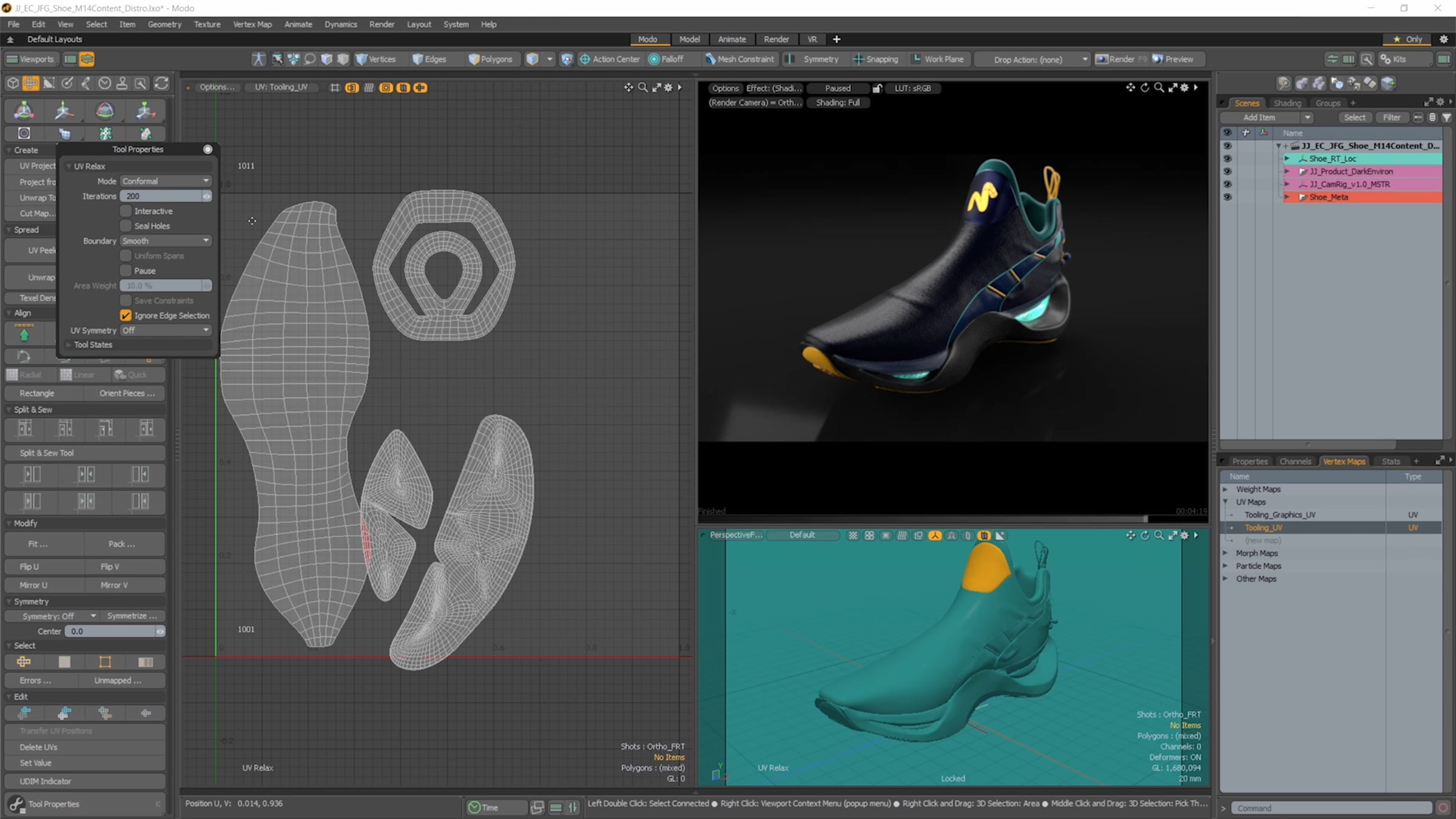Open the Fit UVs dialog

point(43,544)
